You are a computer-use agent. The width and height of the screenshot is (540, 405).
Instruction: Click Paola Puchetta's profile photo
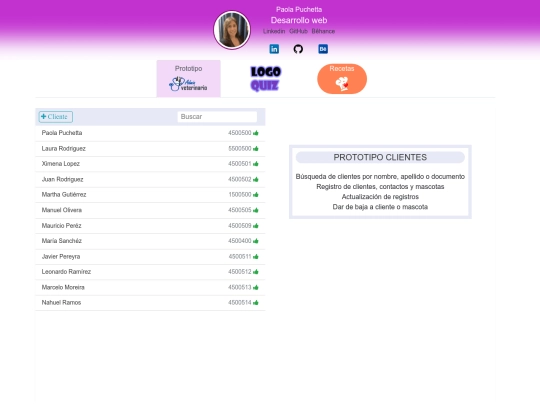(232, 30)
